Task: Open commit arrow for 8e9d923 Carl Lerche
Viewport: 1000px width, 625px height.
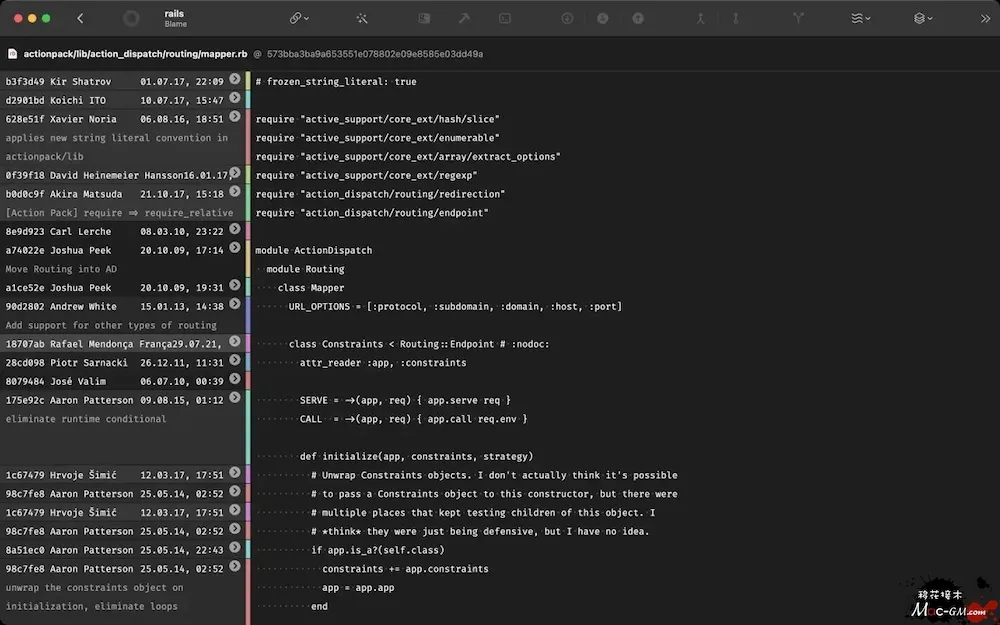Action: pyautogui.click(x=235, y=228)
